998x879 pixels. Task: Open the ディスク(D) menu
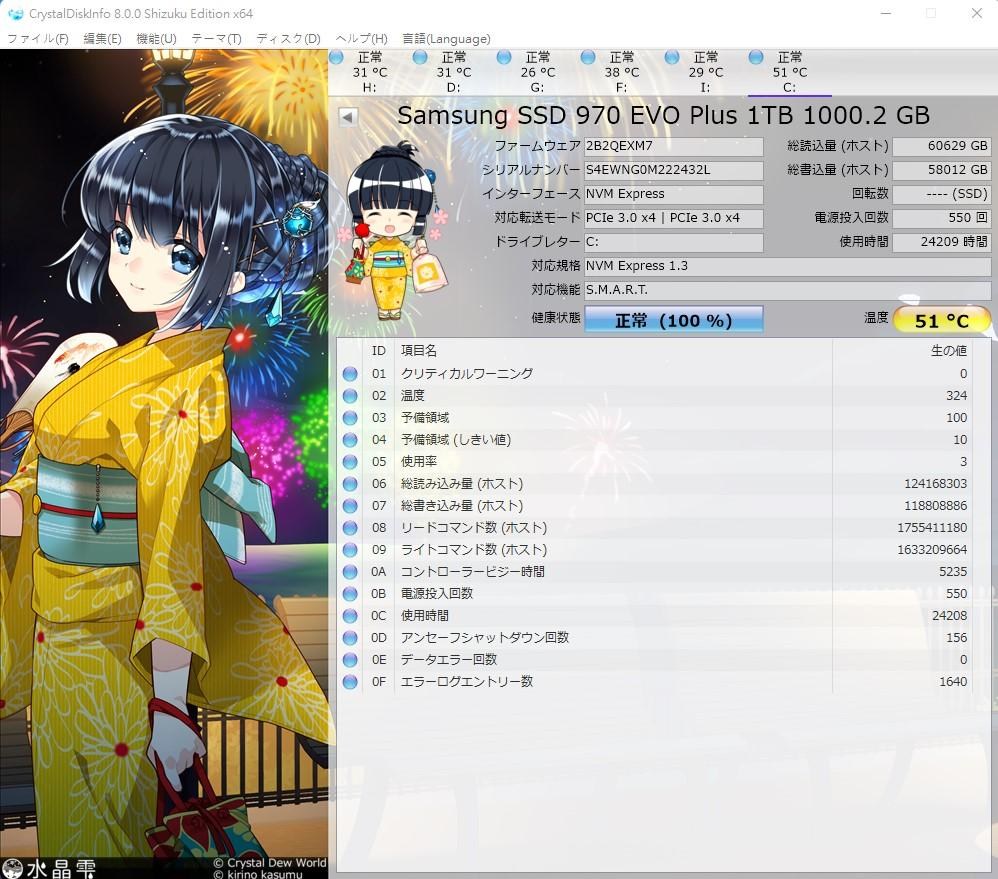click(x=288, y=39)
